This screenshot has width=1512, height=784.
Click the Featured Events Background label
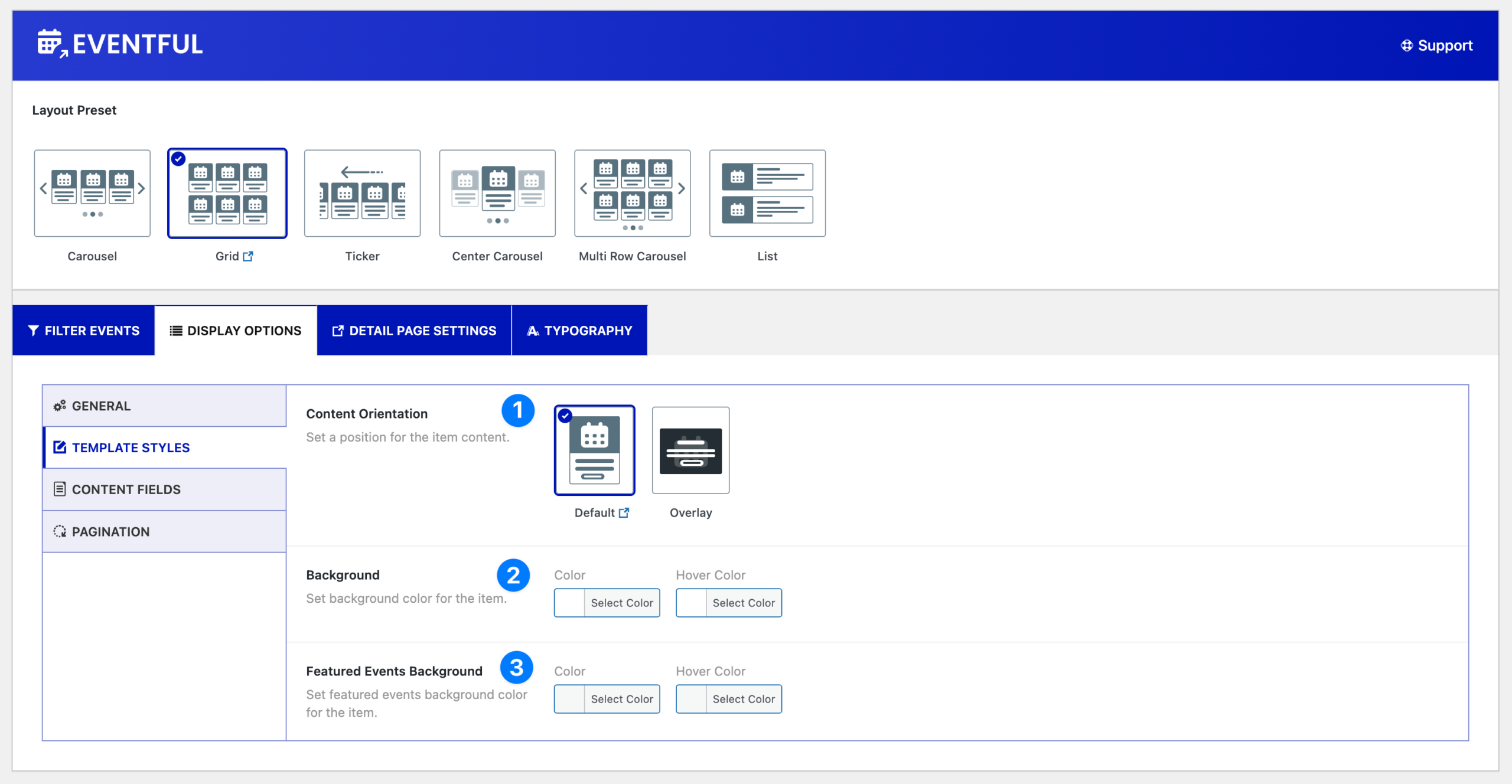[x=395, y=671]
